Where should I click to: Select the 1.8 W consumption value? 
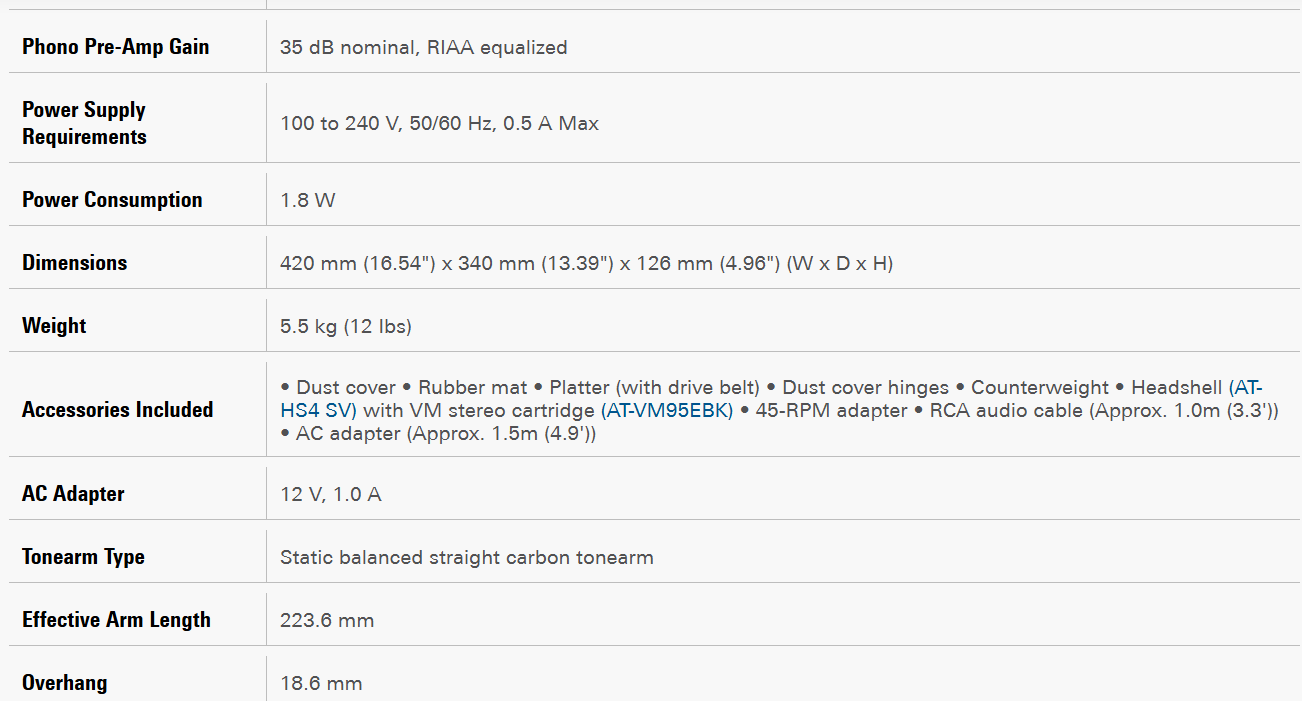308,200
